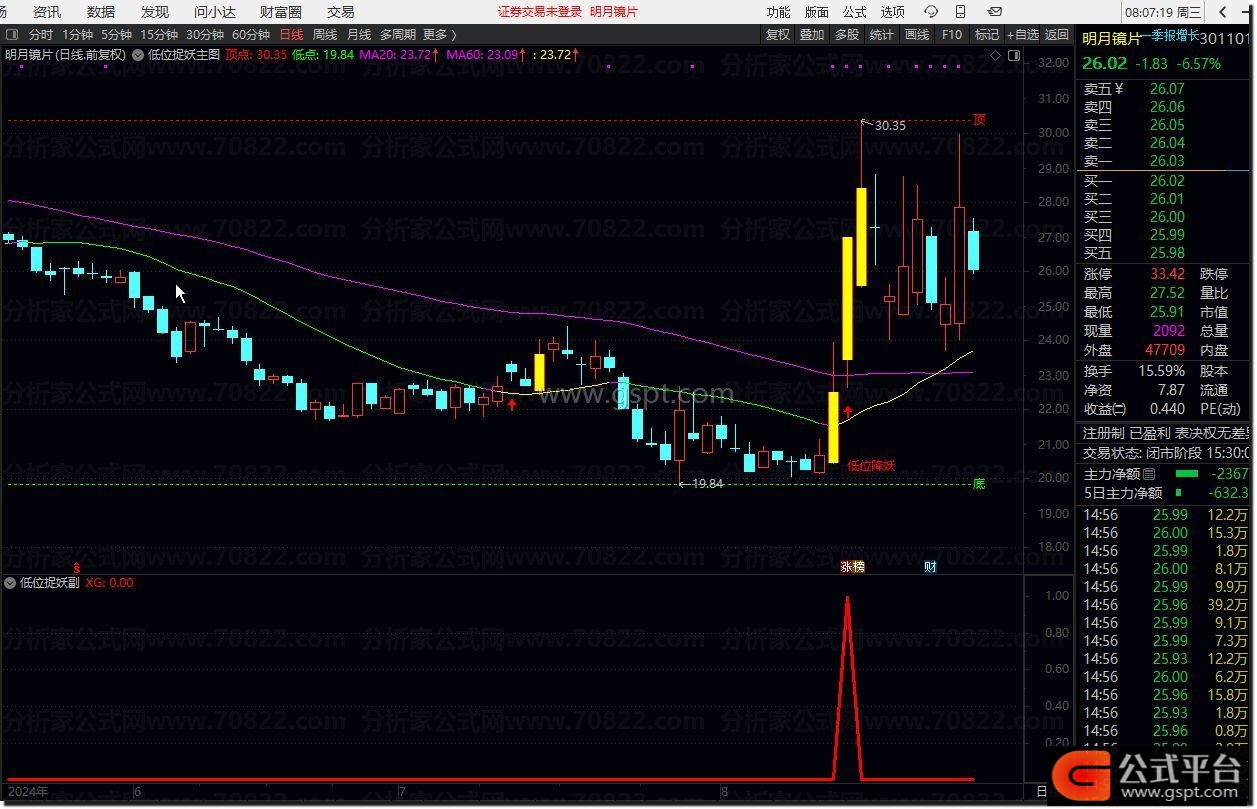Expand the 低位捉妖主图 indicator dropdown arrow

136,55
